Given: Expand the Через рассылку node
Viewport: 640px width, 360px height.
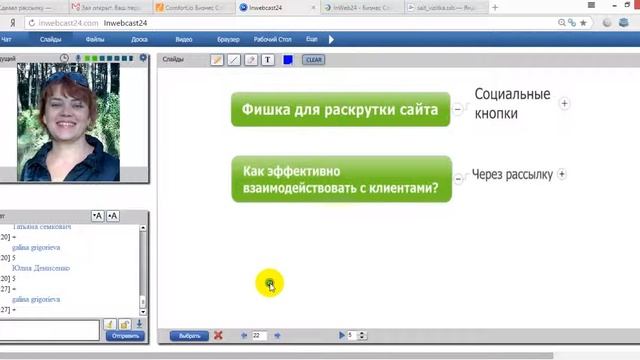Looking at the screenshot, I should point(562,174).
